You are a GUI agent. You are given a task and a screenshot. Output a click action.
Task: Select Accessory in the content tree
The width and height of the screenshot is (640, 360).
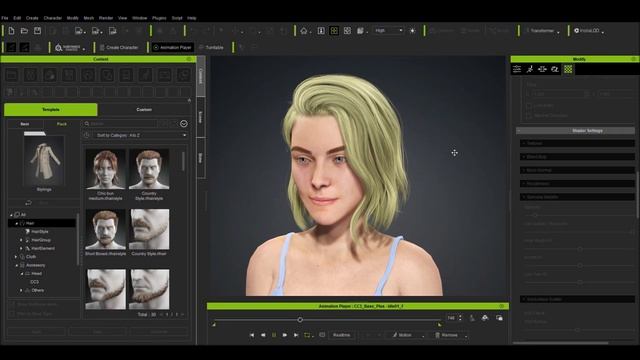36,265
